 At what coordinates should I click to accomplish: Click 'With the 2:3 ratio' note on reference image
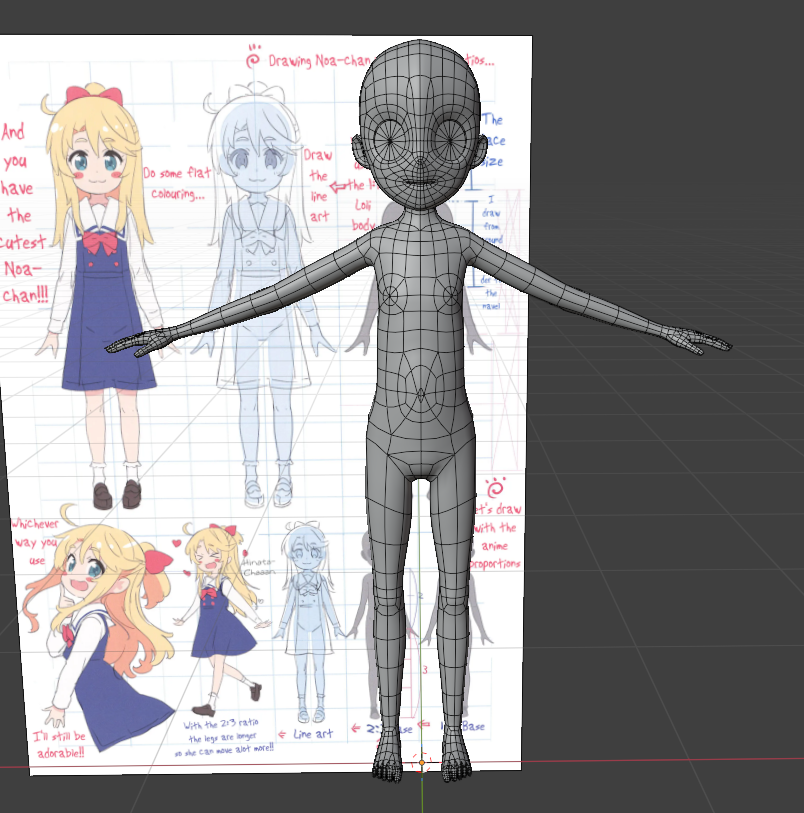pyautogui.click(x=223, y=737)
